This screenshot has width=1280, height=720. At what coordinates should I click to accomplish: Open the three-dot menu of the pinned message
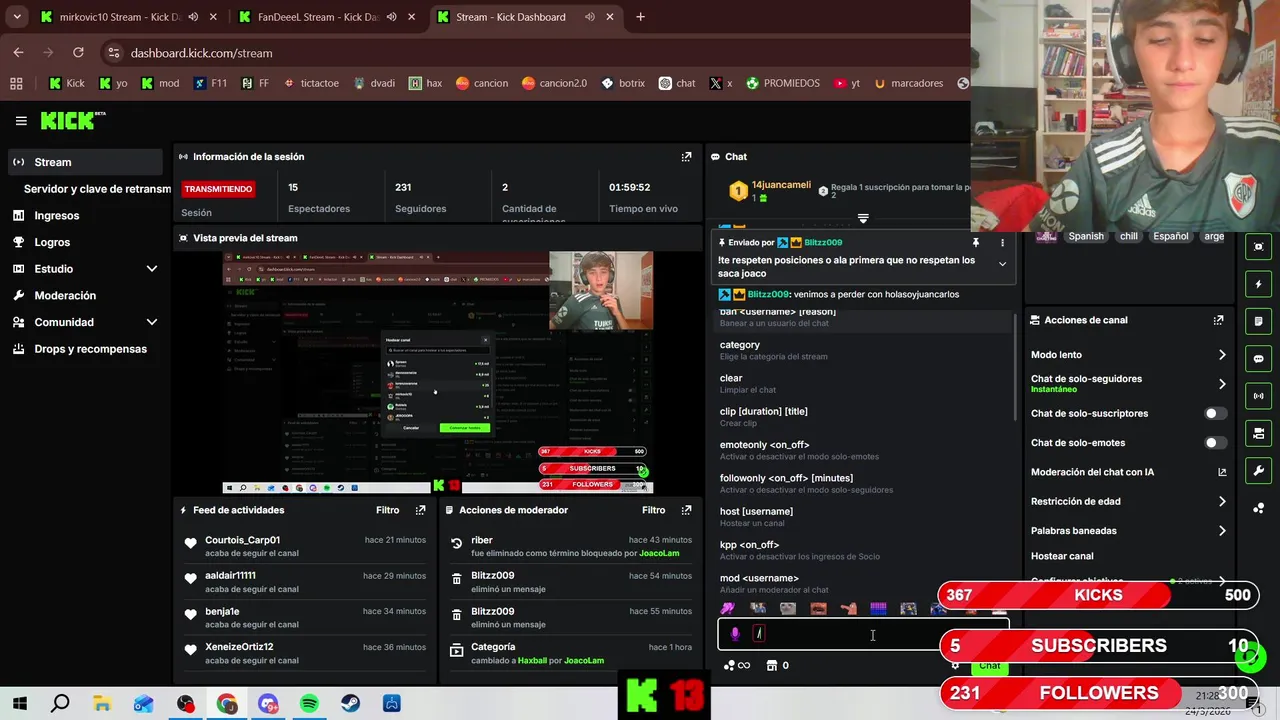pyautogui.click(x=1002, y=242)
